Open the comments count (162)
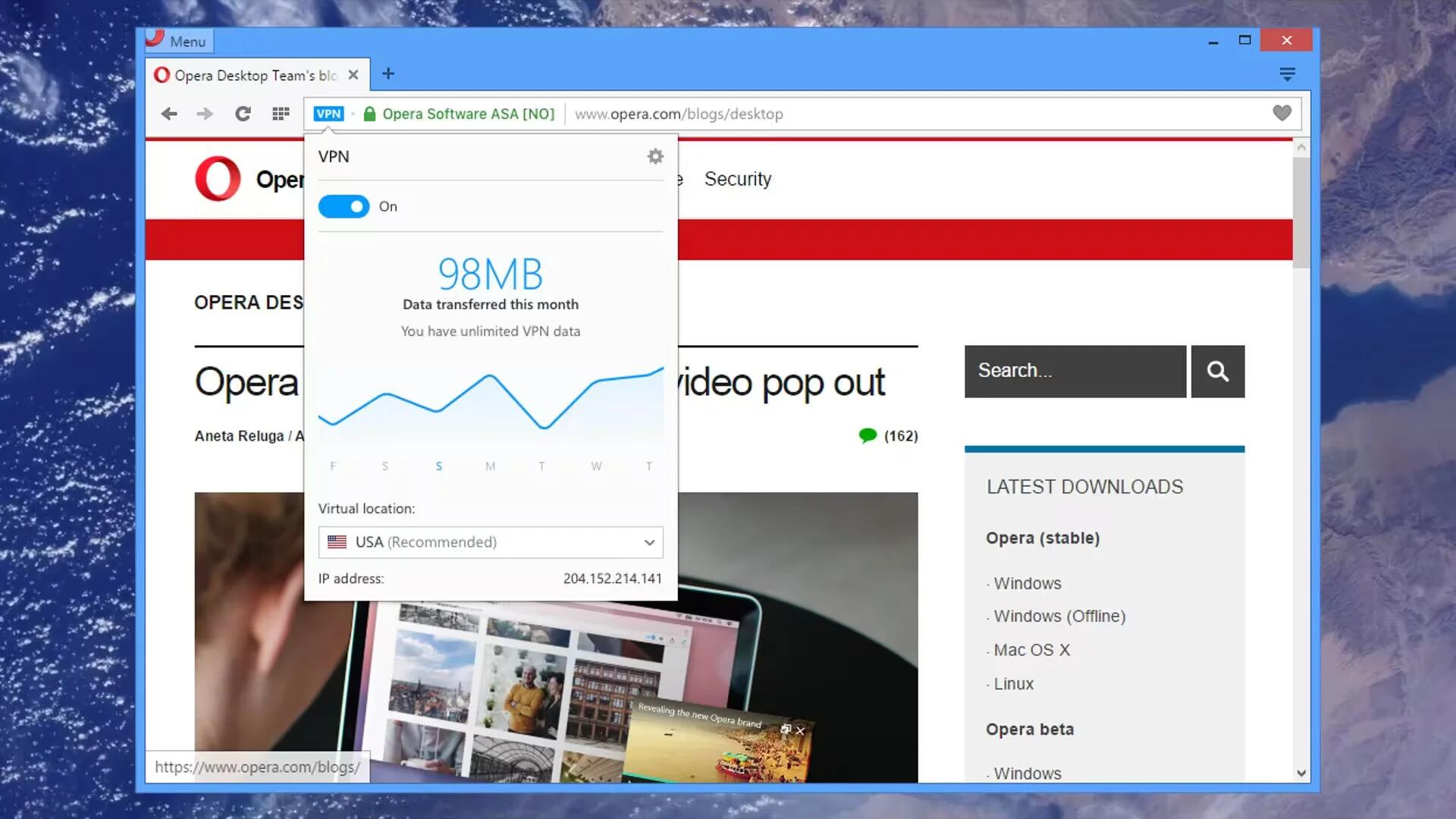1456x819 pixels. point(889,435)
